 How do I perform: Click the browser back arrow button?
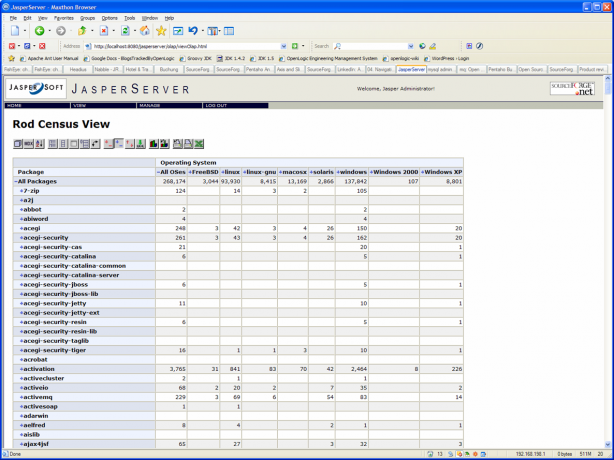pyautogui.click(x=37, y=31)
